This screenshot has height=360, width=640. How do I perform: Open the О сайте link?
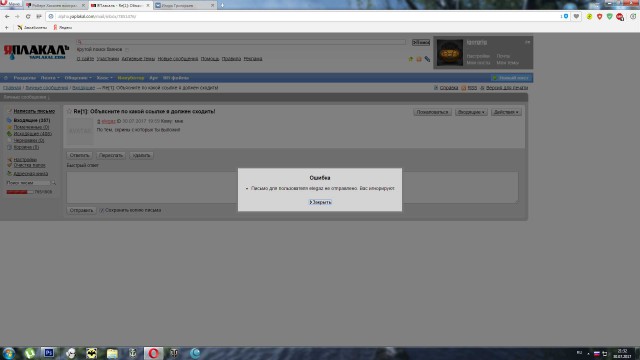point(85,59)
